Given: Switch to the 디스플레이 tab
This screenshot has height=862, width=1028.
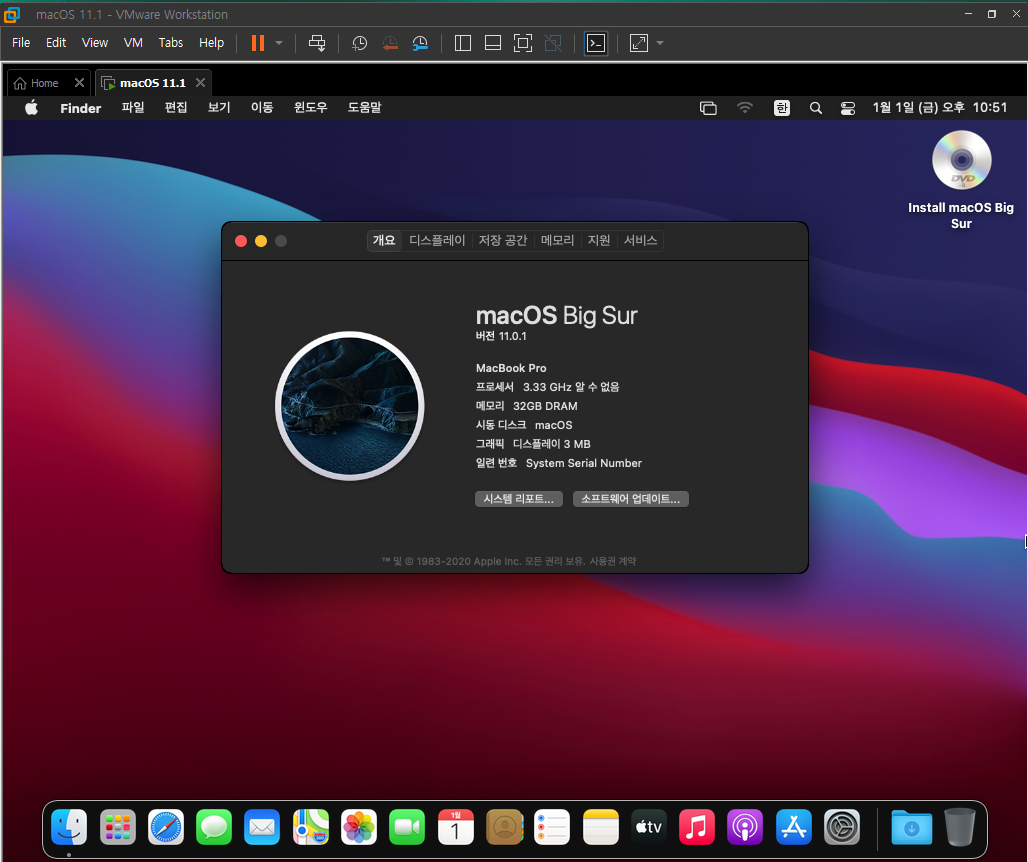Looking at the screenshot, I should pos(437,241).
